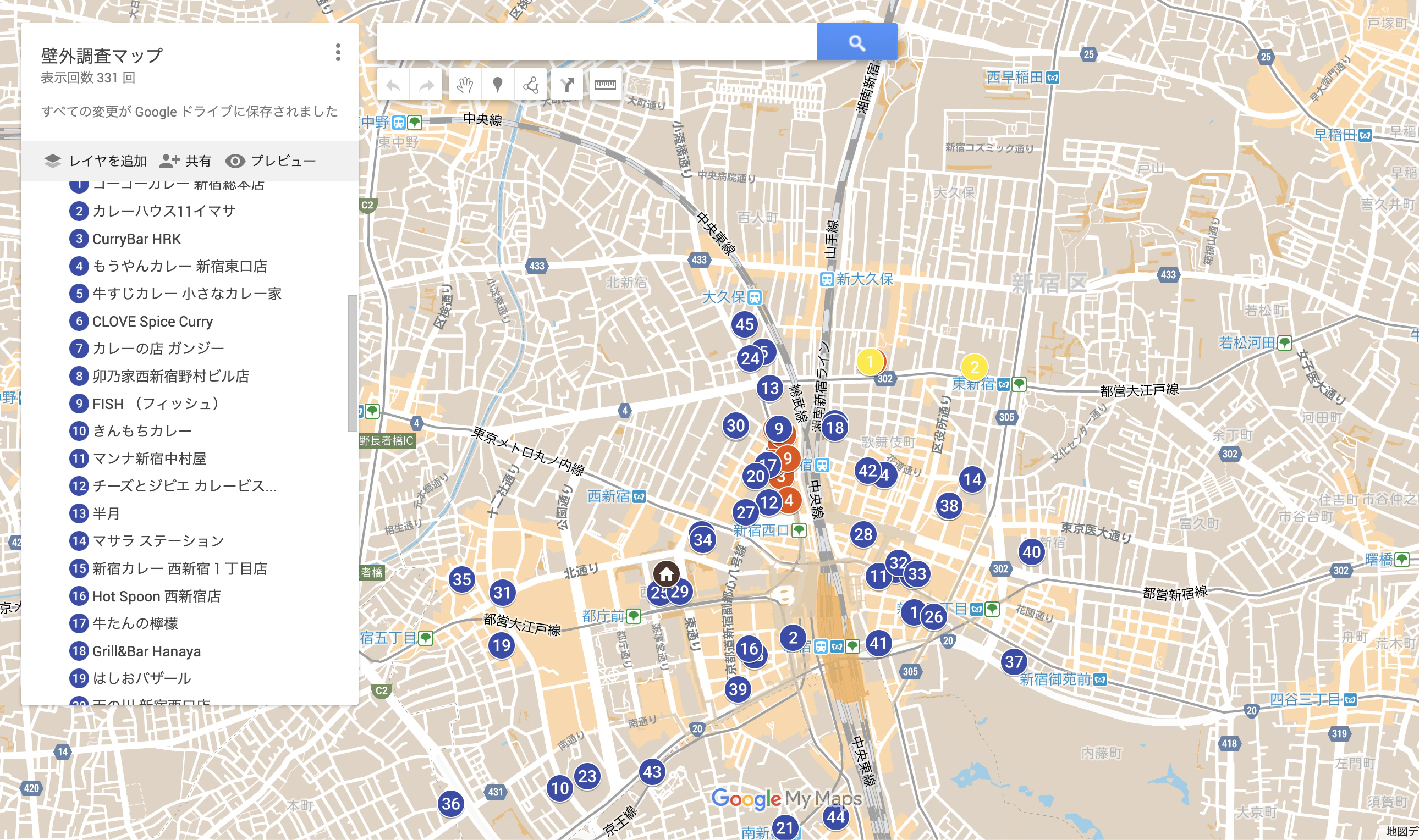Image resolution: width=1419 pixels, height=840 pixels.
Task: Click the undo arrow in toolbar
Action: [x=394, y=85]
